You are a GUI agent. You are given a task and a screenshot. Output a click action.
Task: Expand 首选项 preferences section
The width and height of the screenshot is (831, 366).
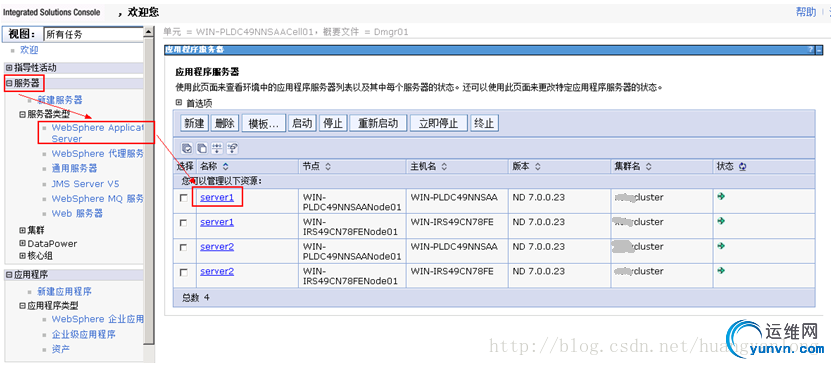click(x=179, y=103)
